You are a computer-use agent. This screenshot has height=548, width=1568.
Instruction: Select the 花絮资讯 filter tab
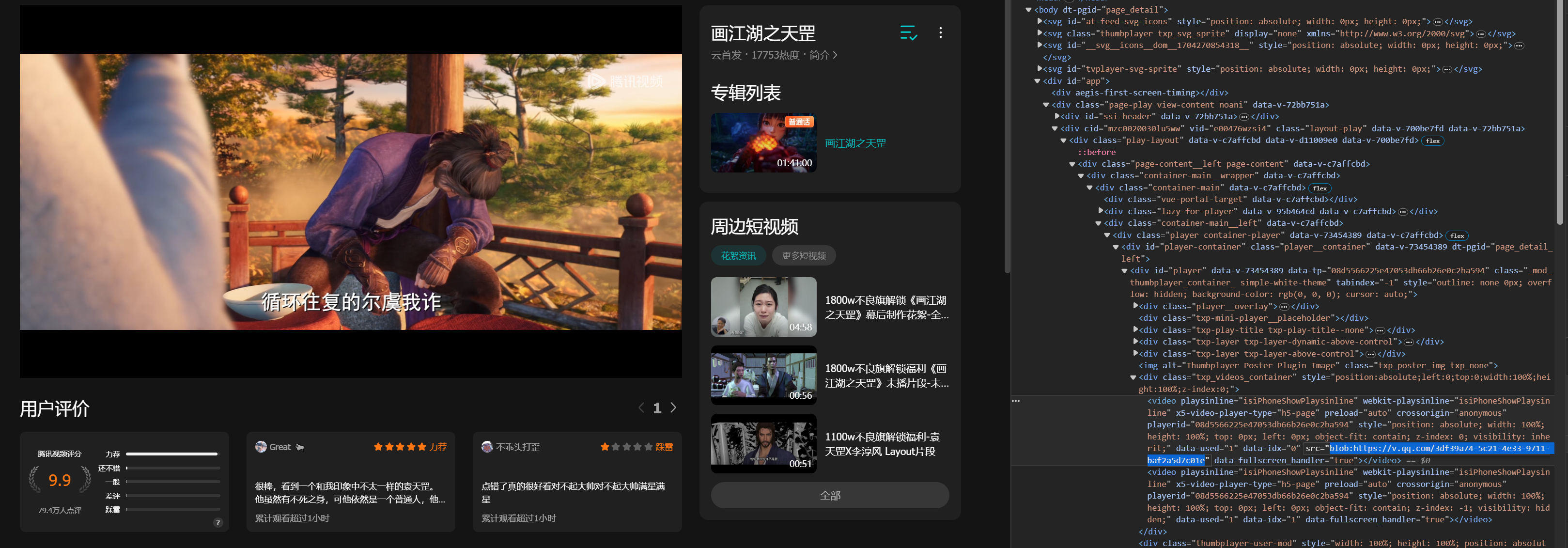738,255
